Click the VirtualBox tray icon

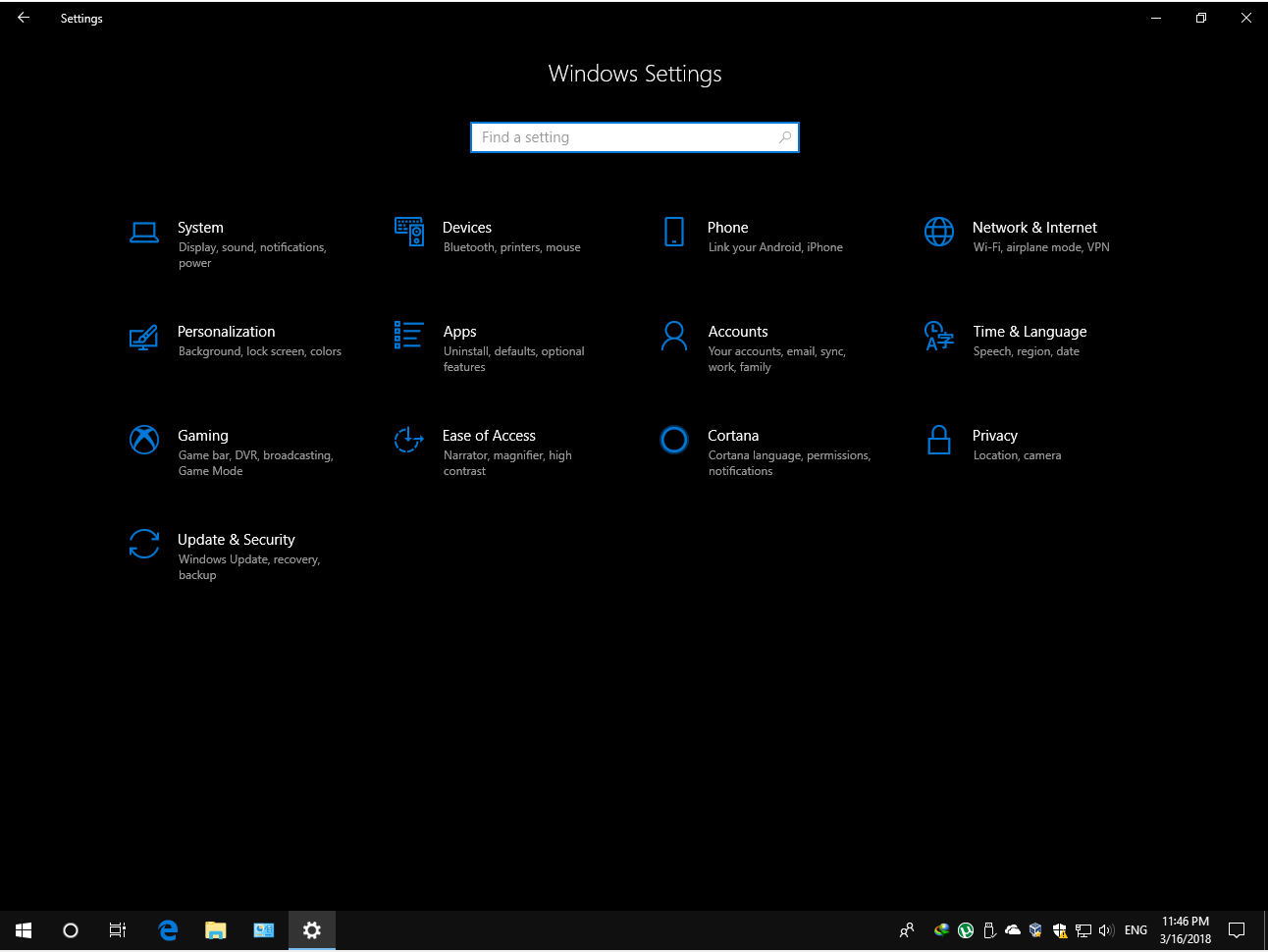[1035, 930]
